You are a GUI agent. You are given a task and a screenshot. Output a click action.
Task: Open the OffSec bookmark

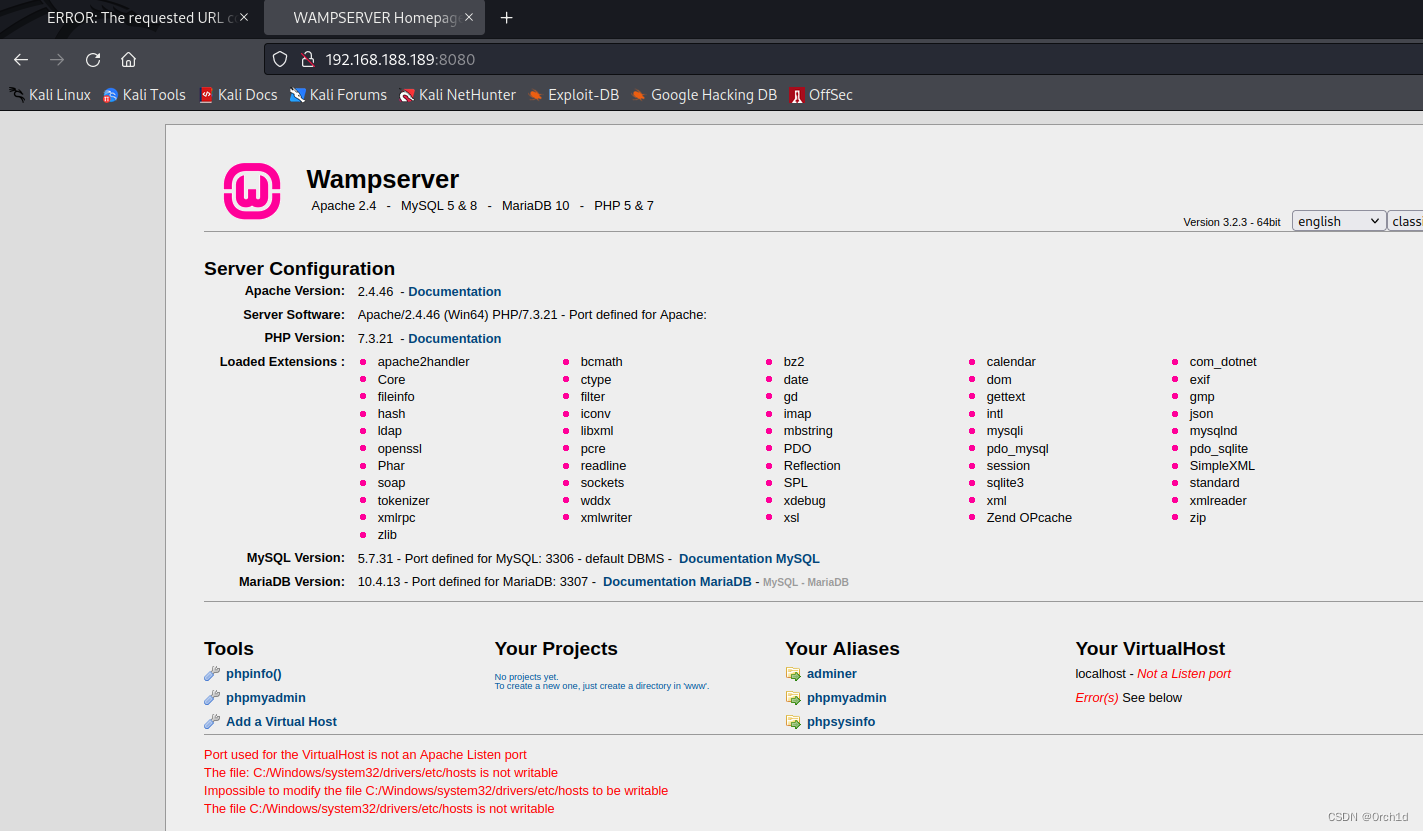click(821, 95)
